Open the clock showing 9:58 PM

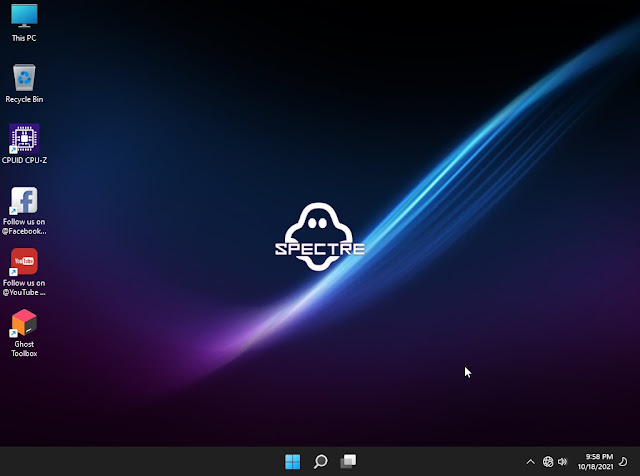pyautogui.click(x=599, y=457)
